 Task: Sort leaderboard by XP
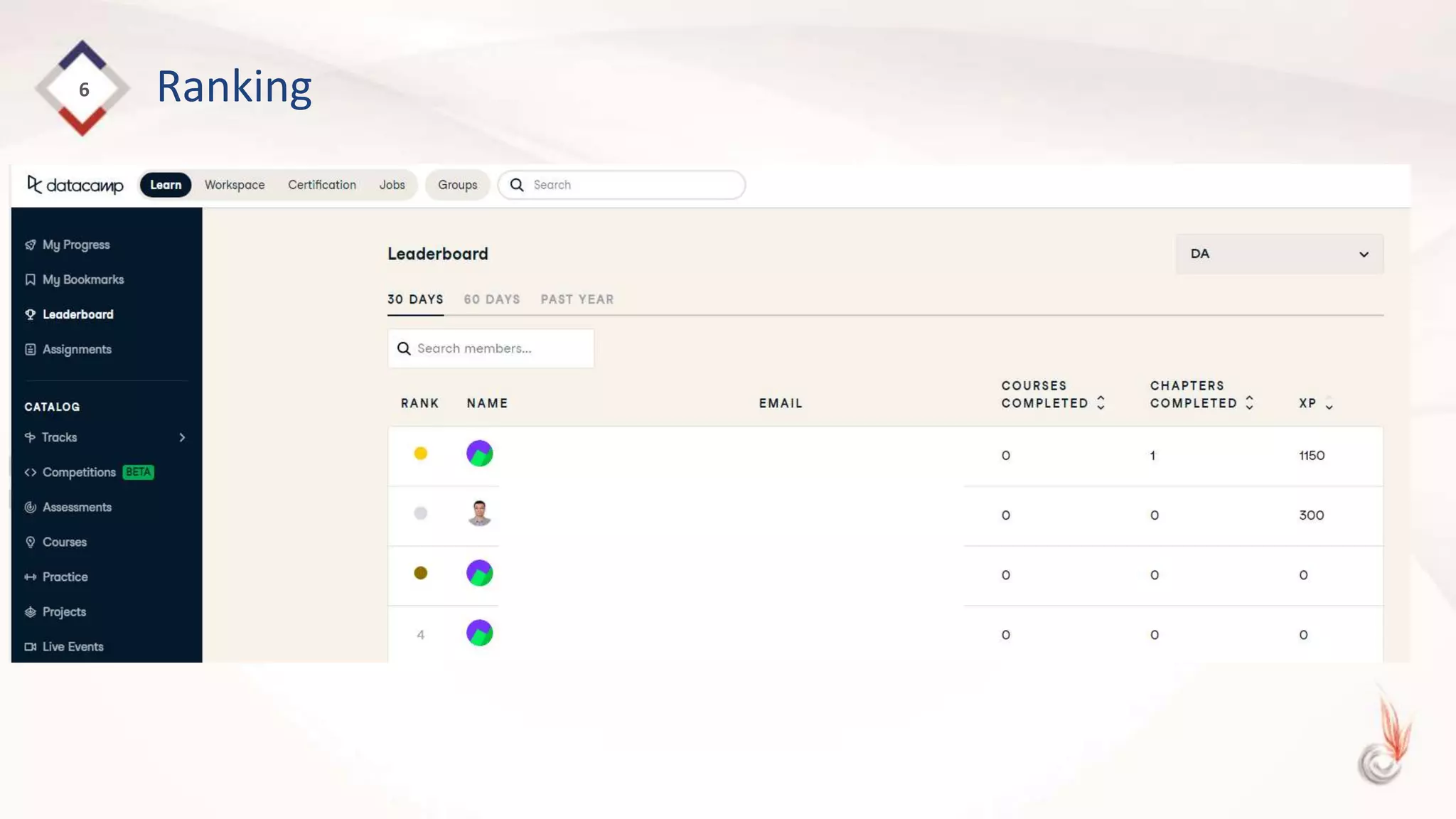pos(1329,404)
